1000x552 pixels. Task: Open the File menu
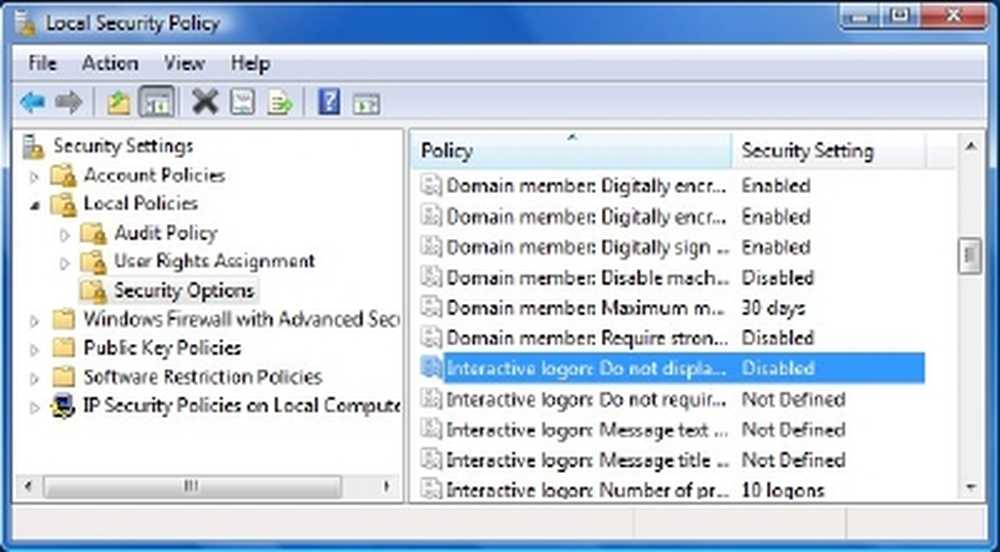point(42,63)
